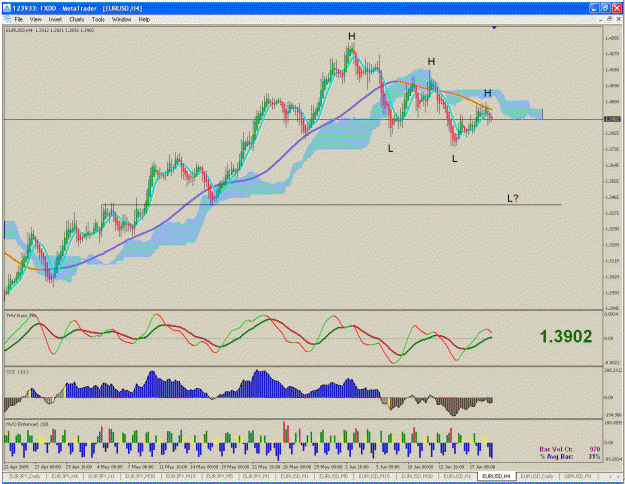Click the current price tag on the price axis
625x484 pixels.
(612, 119)
